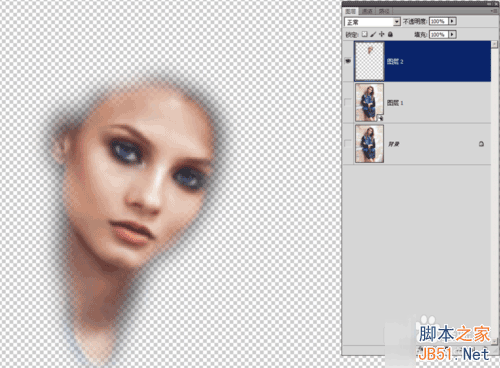
Task: Show the Background layer via visibility box
Action: (x=348, y=144)
